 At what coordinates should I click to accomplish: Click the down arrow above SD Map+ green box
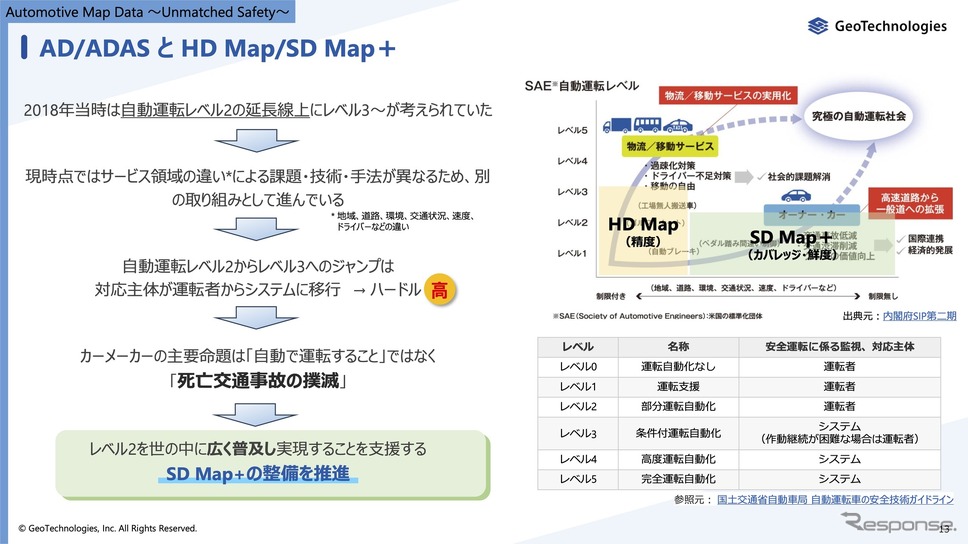coord(257,414)
